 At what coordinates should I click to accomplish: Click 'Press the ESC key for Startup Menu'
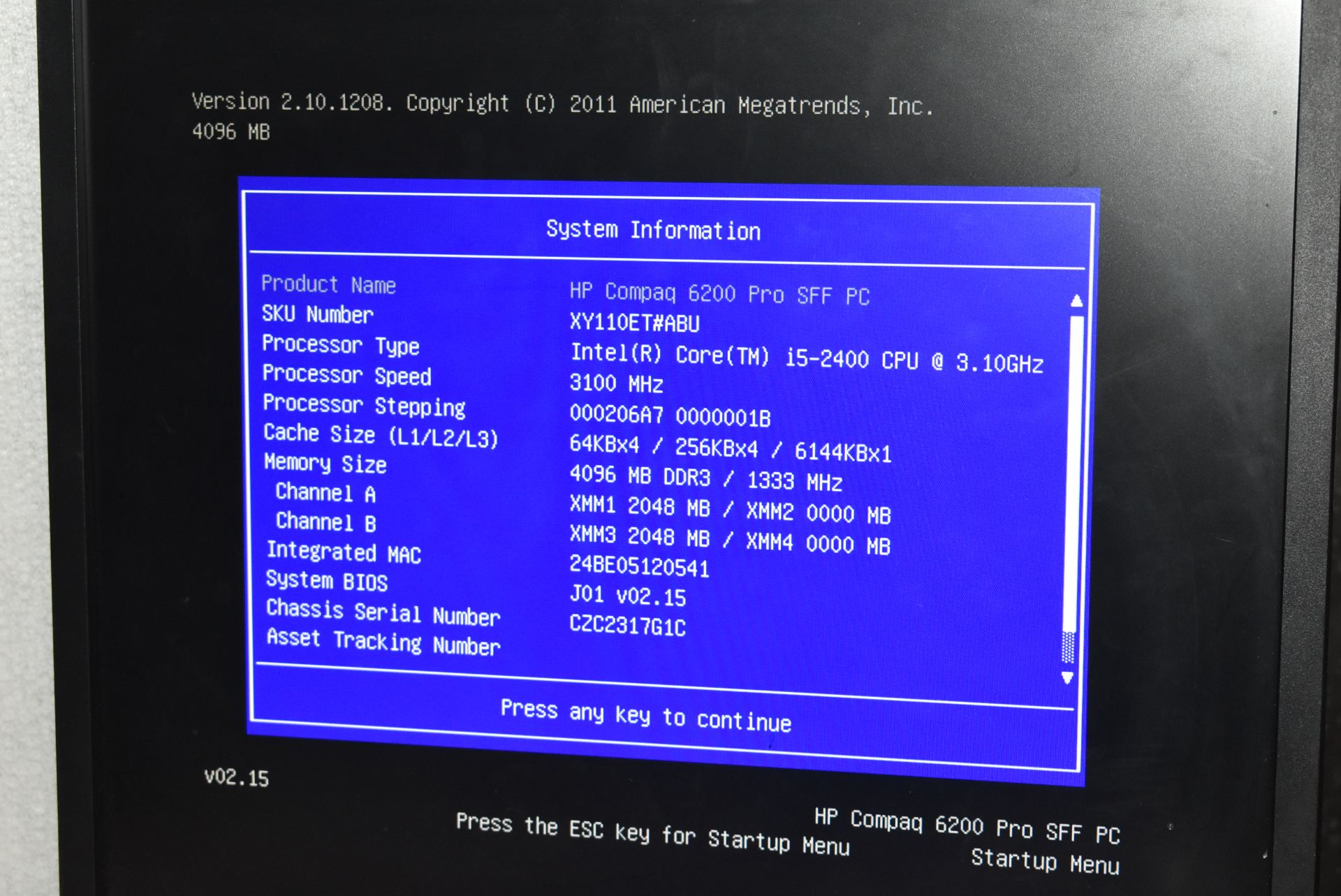pyautogui.click(x=653, y=834)
